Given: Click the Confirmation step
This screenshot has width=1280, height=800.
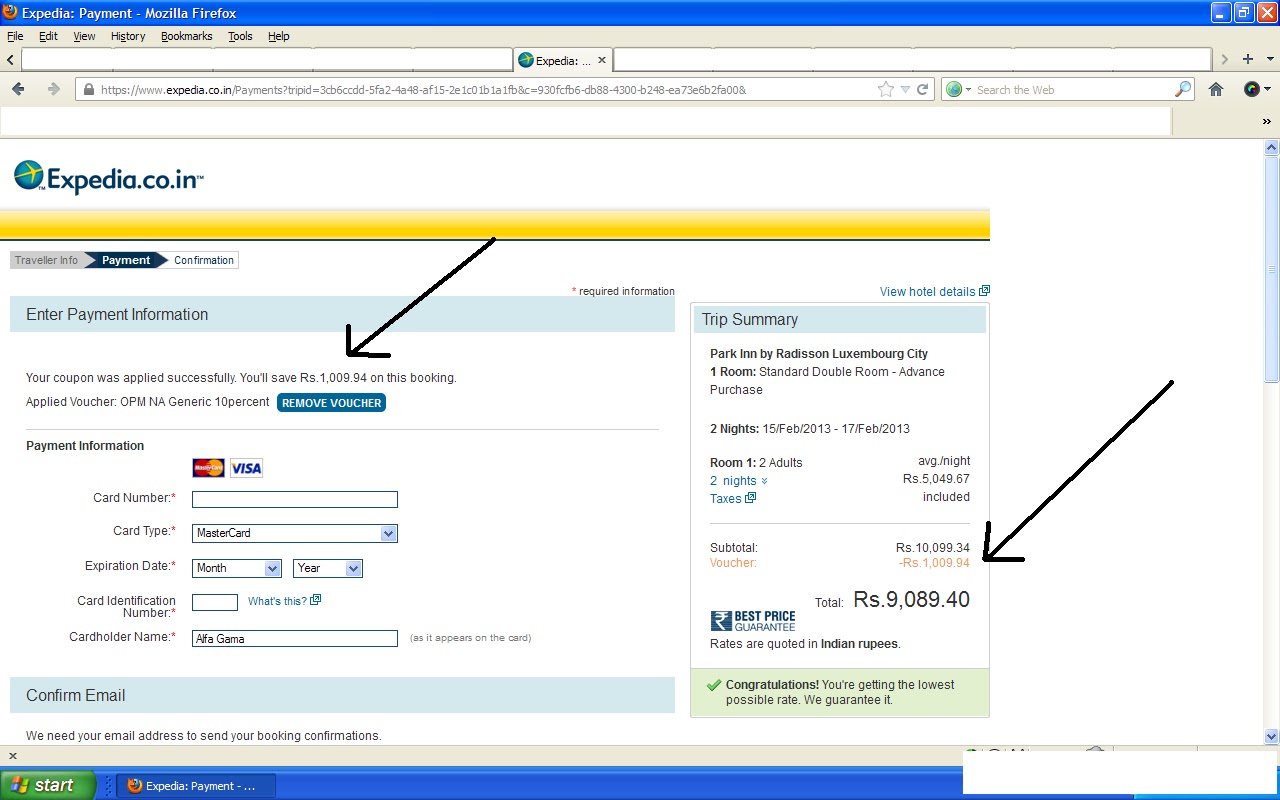Looking at the screenshot, I should [x=204, y=260].
